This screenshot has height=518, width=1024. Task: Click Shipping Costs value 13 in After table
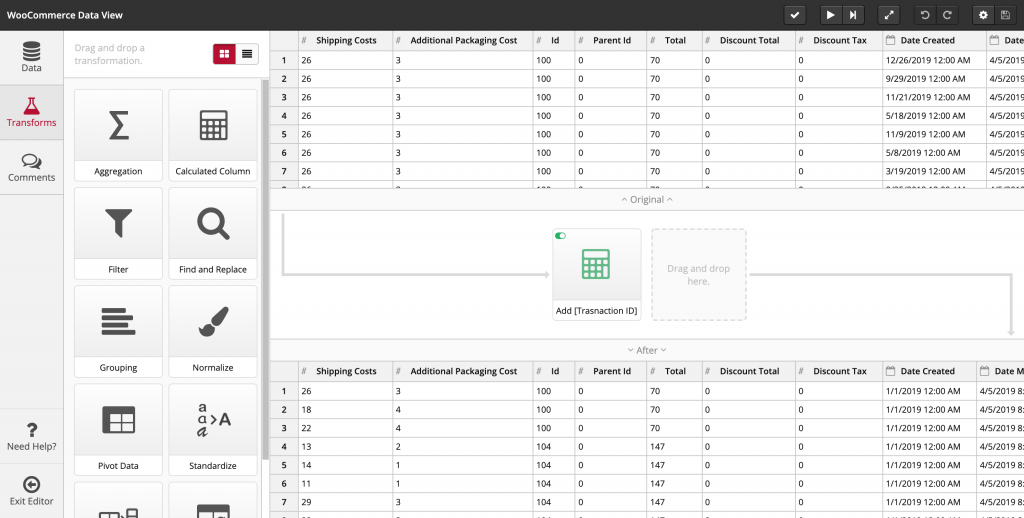[345, 447]
